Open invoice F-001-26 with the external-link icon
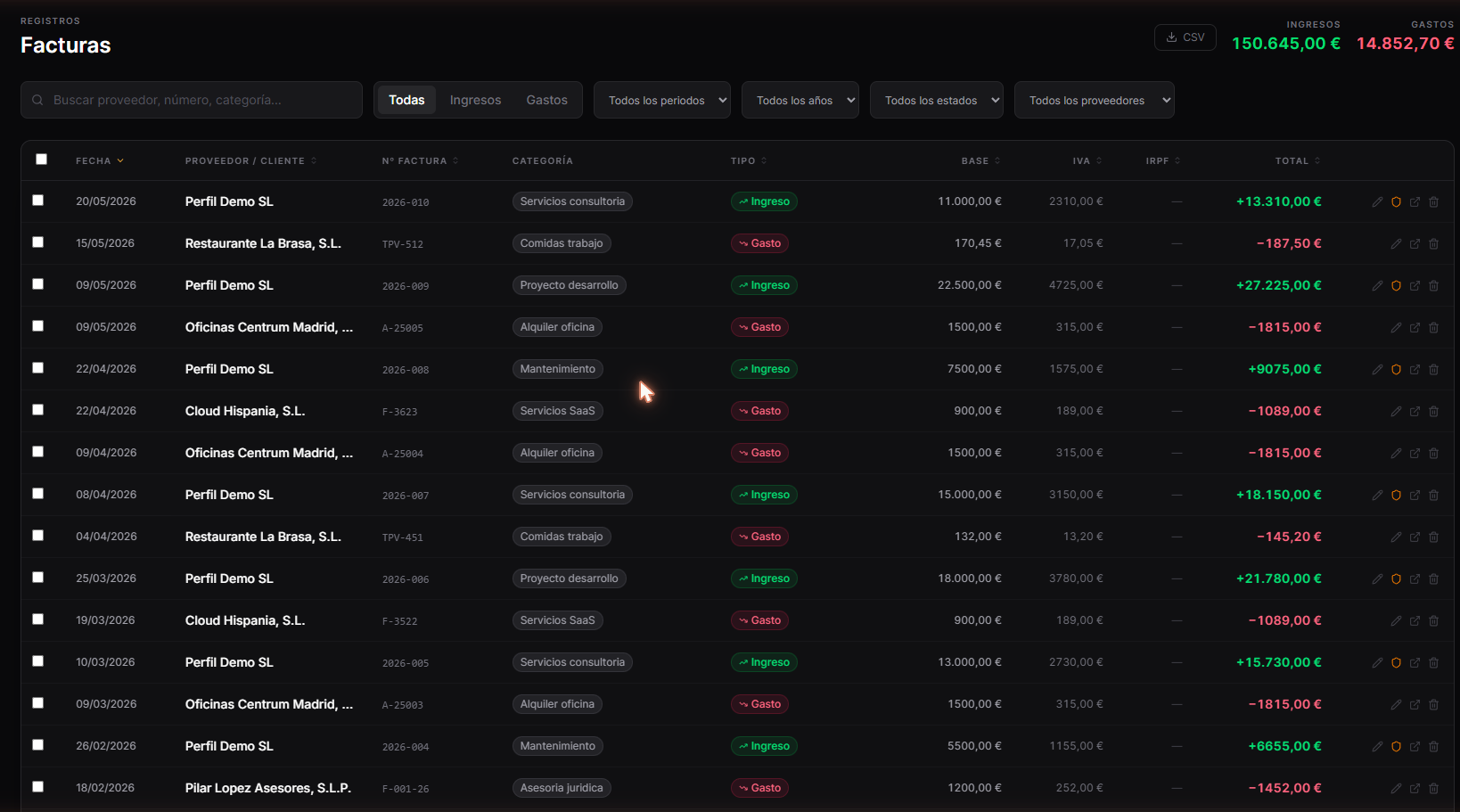The width and height of the screenshot is (1460, 812). point(1415,789)
